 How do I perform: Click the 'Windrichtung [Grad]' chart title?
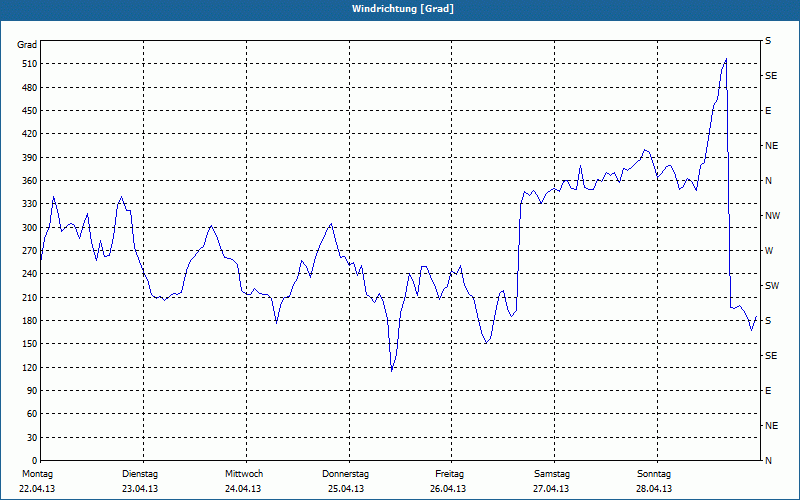coord(403,9)
